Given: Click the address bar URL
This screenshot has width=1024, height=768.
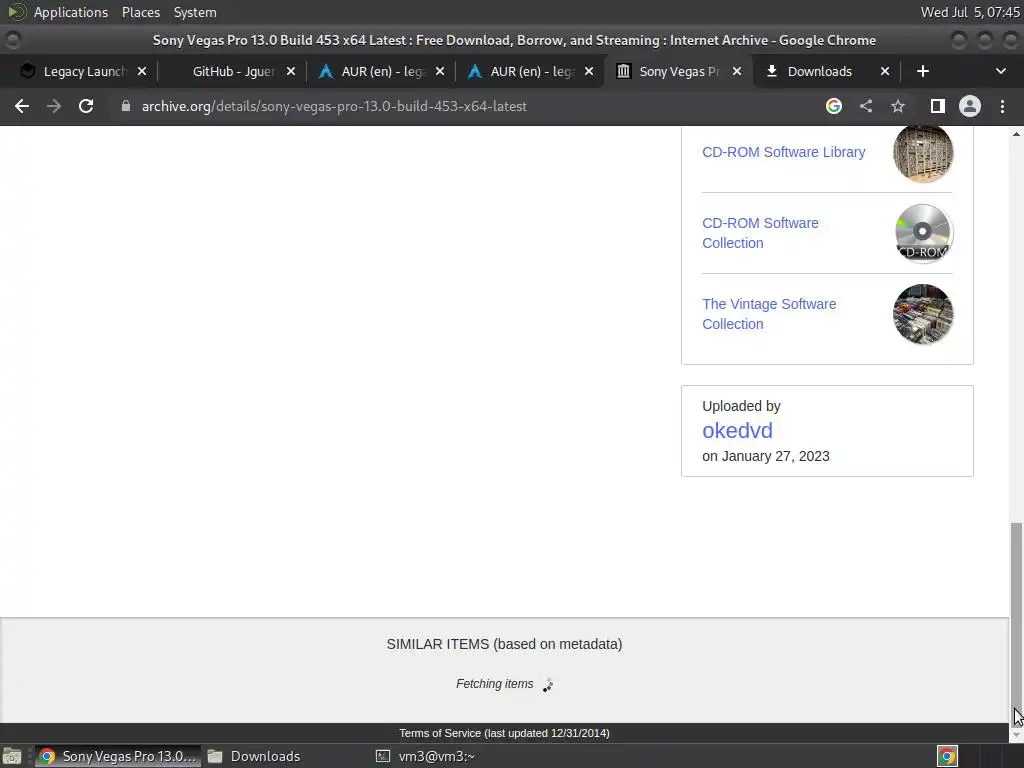Looking at the screenshot, I should (x=334, y=106).
